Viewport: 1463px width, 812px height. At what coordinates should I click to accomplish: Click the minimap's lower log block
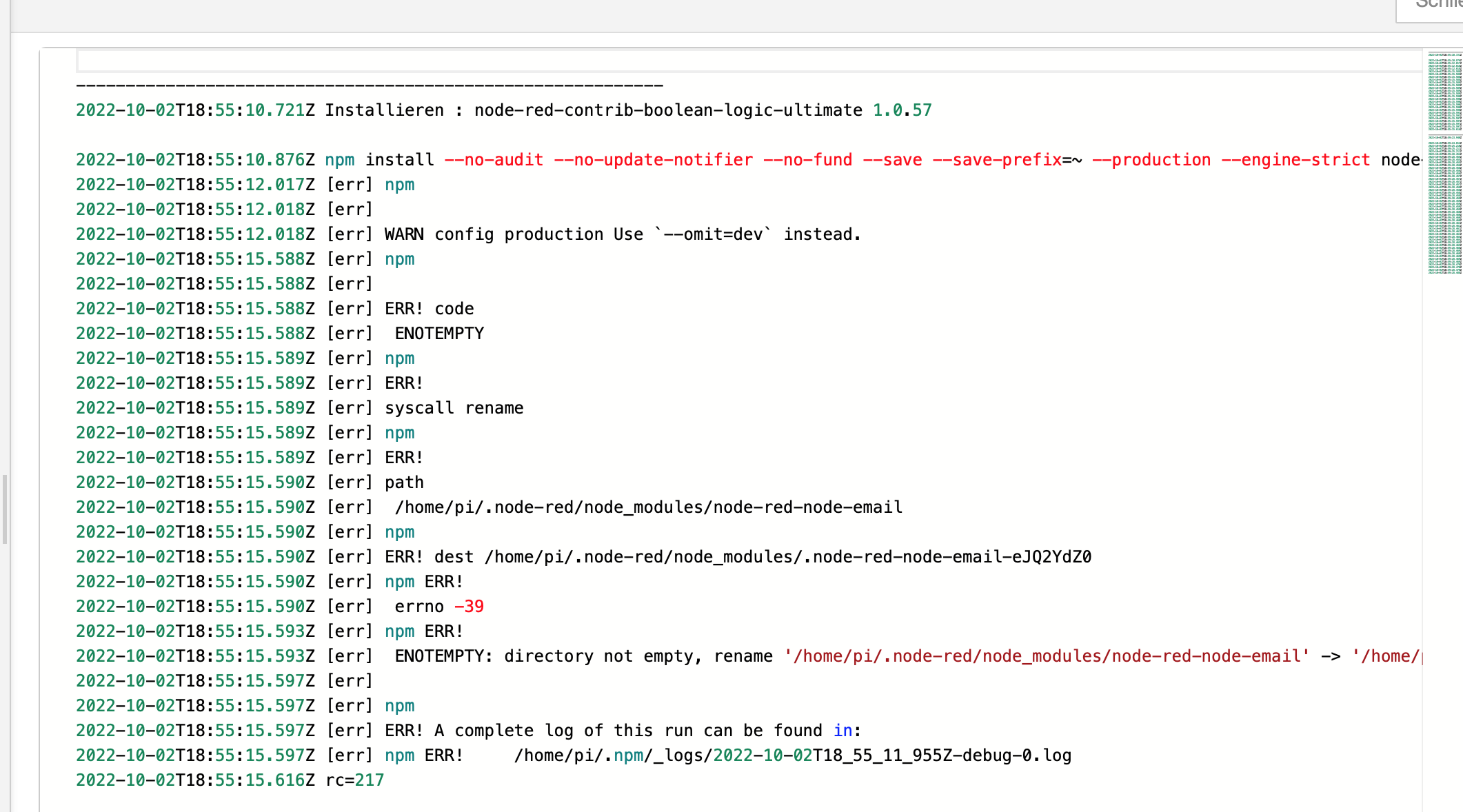(1444, 205)
